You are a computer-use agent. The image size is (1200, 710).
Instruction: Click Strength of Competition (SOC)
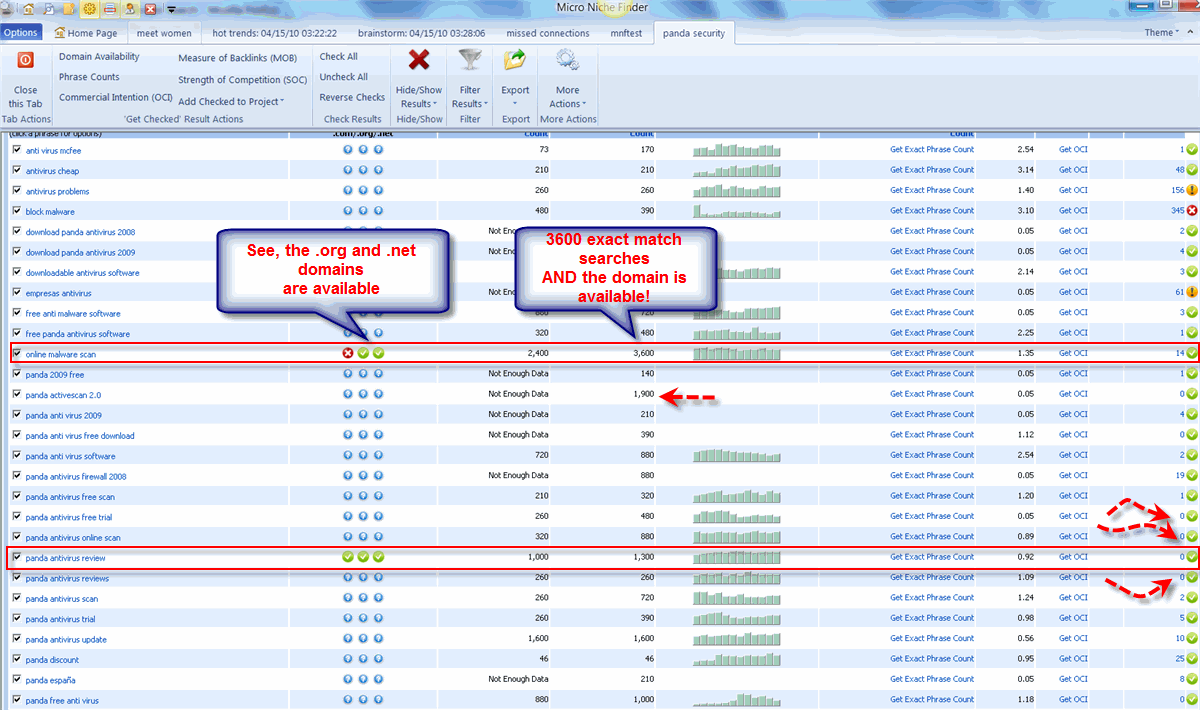[243, 80]
